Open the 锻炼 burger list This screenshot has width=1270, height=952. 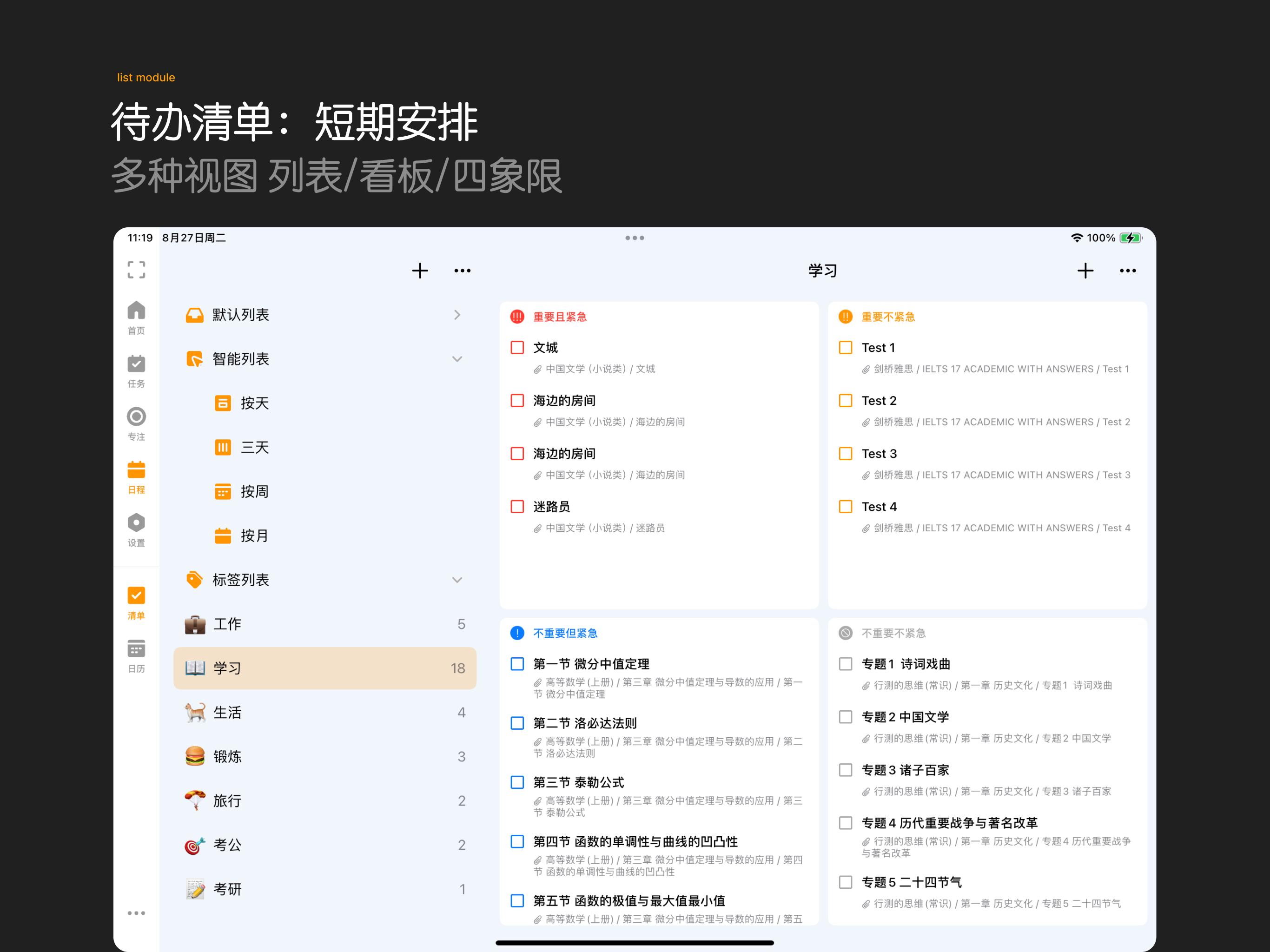[325, 757]
